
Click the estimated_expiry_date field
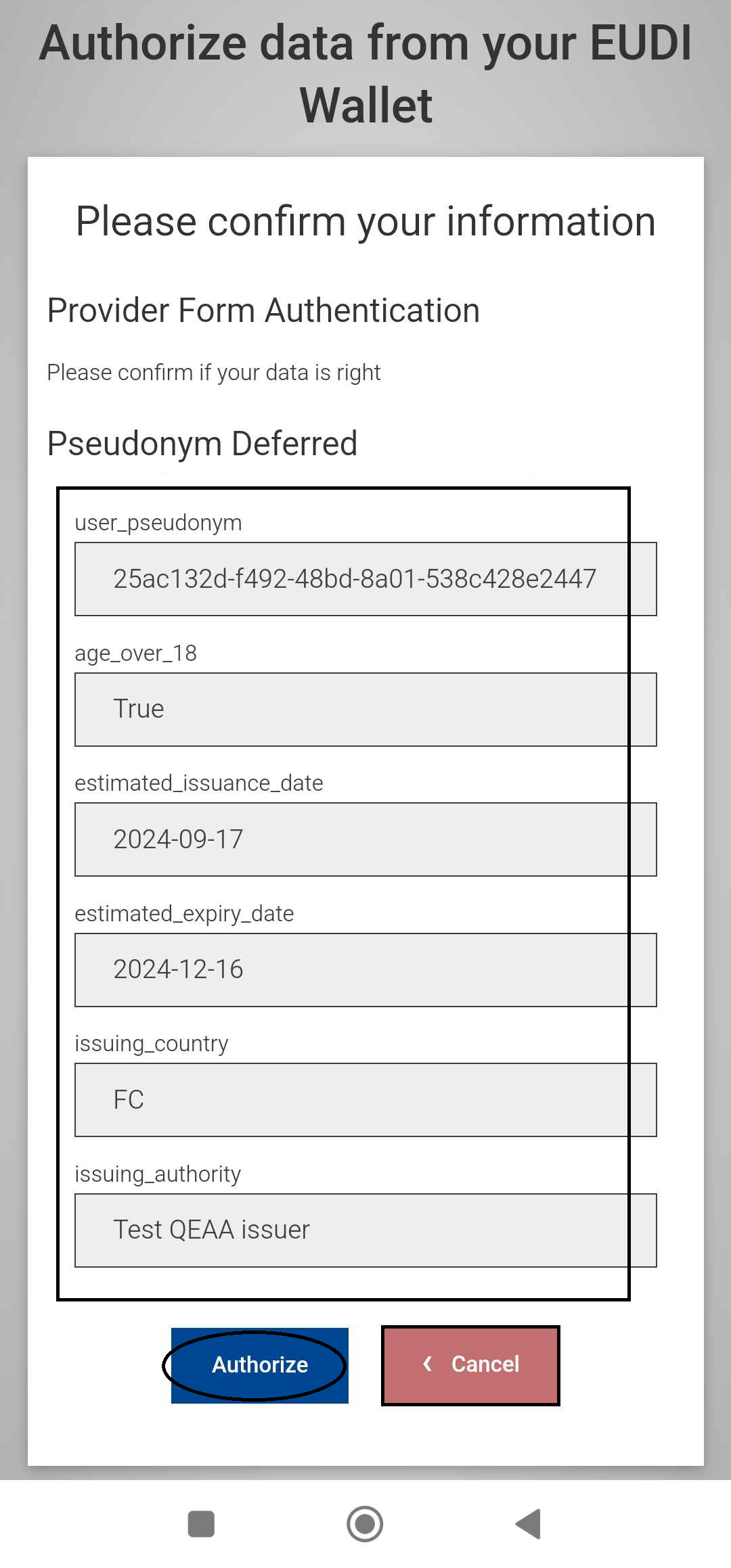(365, 970)
